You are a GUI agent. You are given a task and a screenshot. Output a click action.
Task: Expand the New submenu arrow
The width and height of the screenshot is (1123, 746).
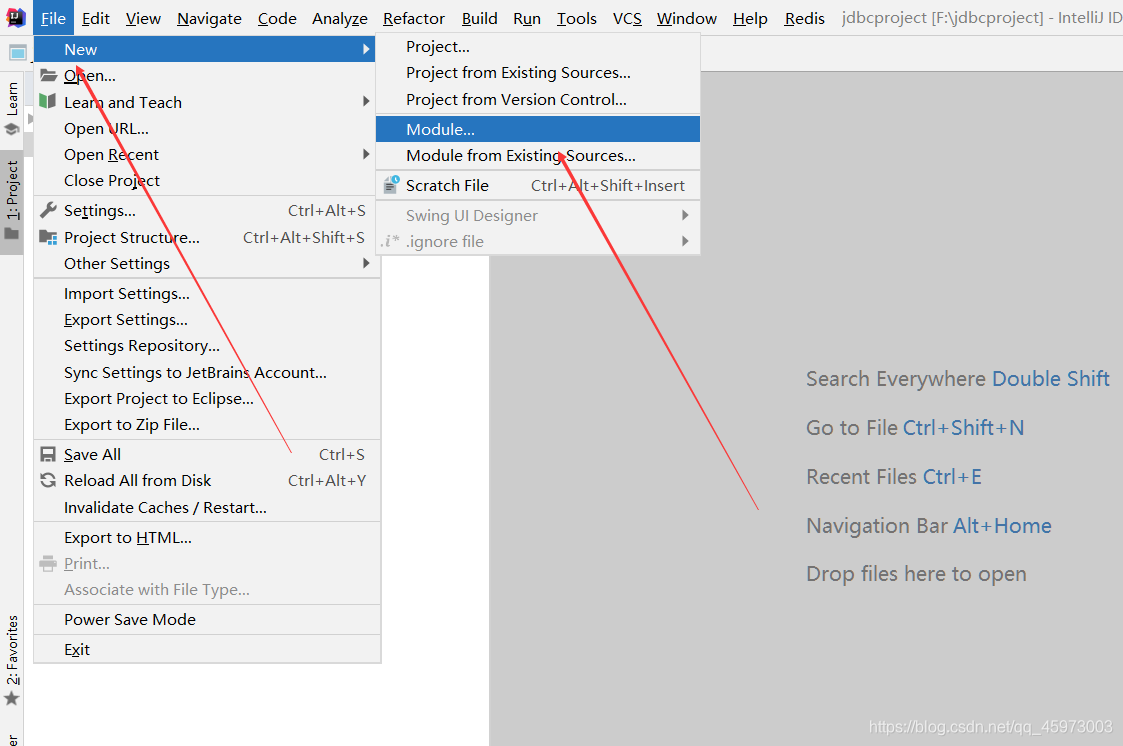point(366,49)
